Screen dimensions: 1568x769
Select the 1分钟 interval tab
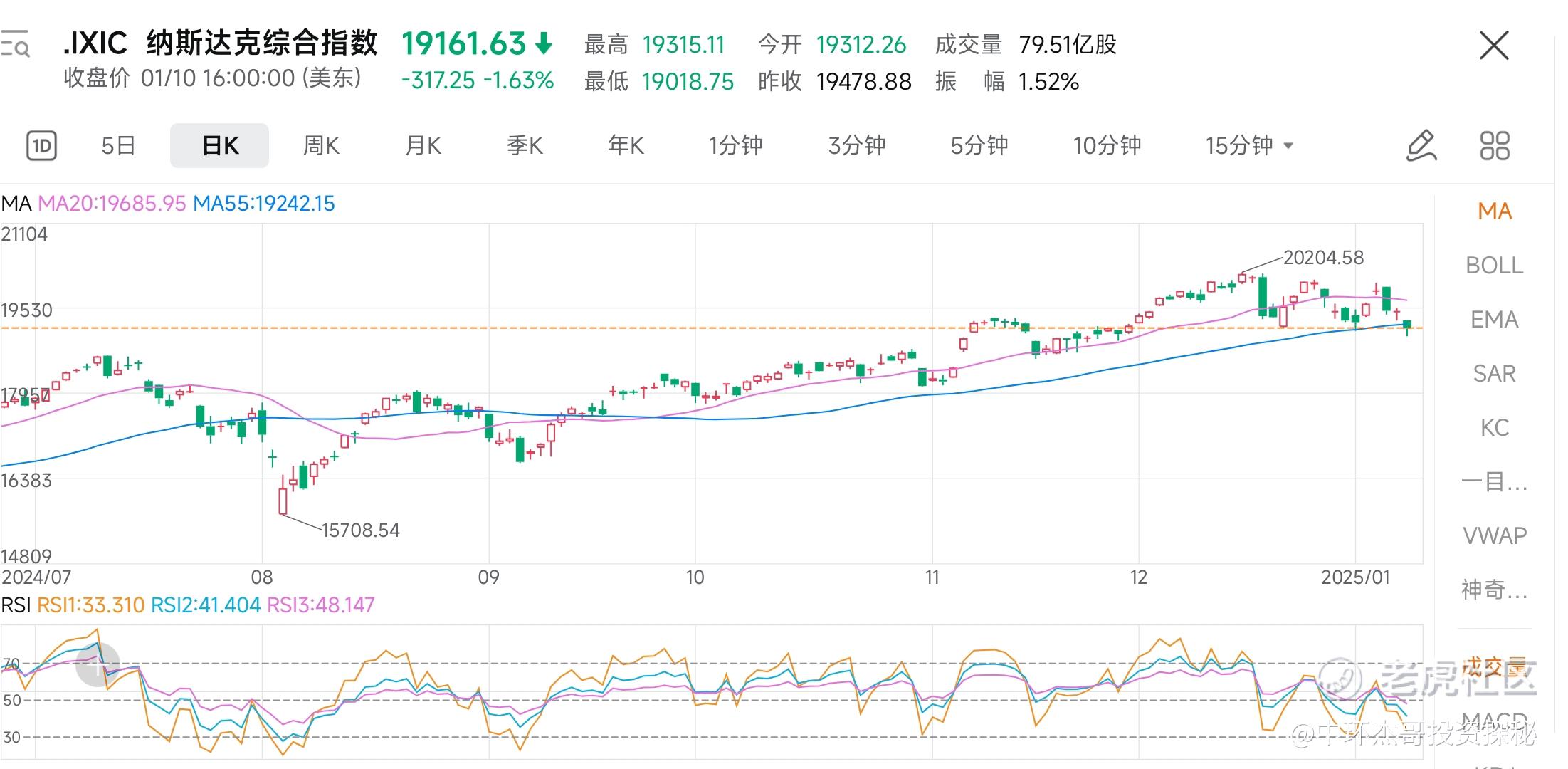pyautogui.click(x=735, y=146)
